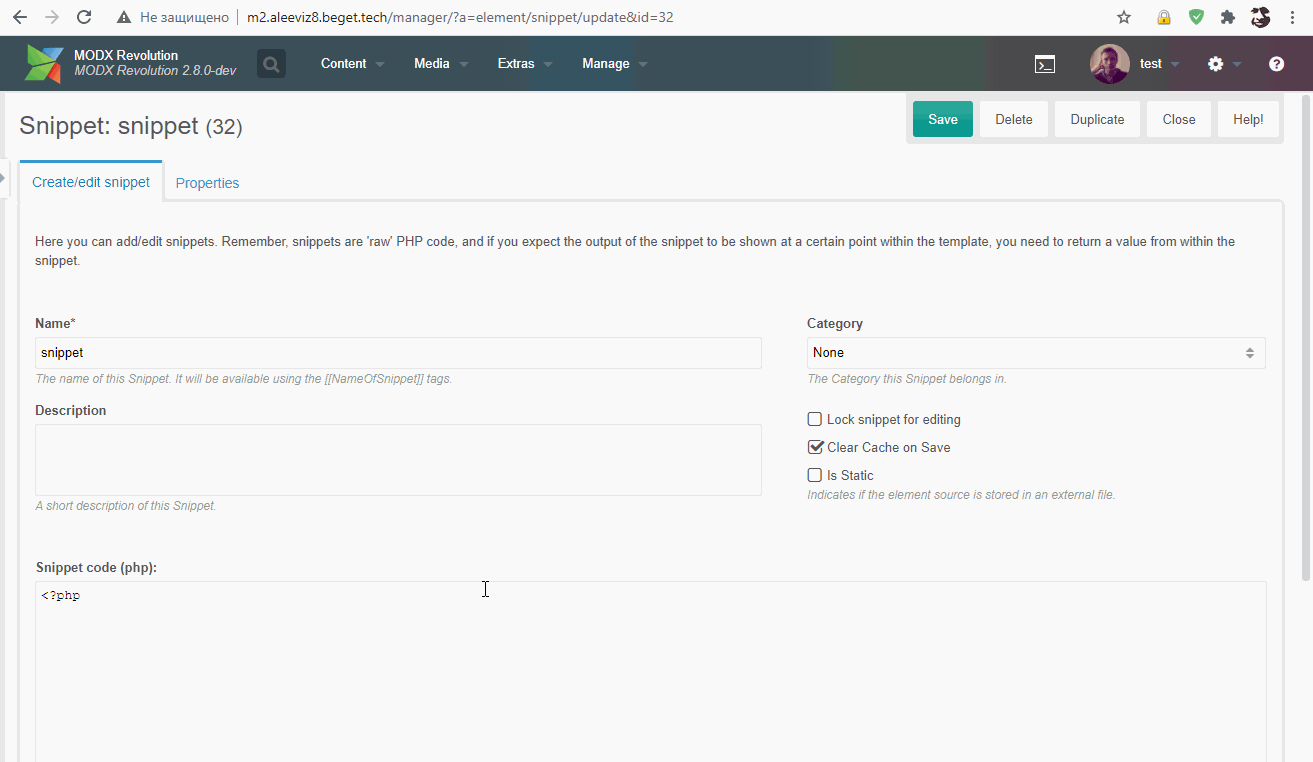Click the 'Snippet code (php):' label
The width and height of the screenshot is (1313, 762).
[96, 567]
